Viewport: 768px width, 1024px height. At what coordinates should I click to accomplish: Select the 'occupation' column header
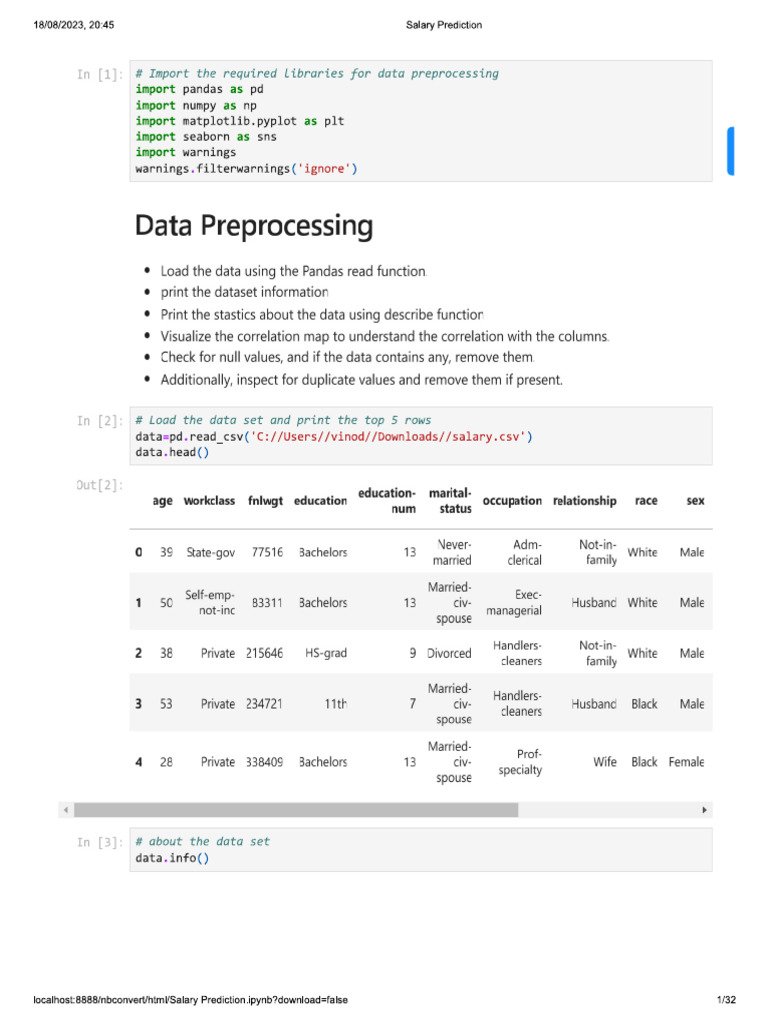pyautogui.click(x=512, y=501)
